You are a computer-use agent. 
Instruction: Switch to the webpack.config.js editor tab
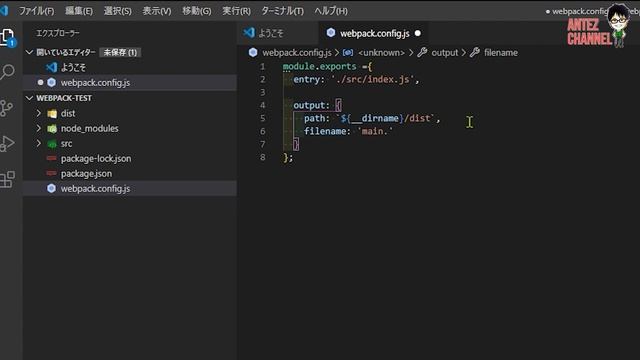[x=374, y=33]
